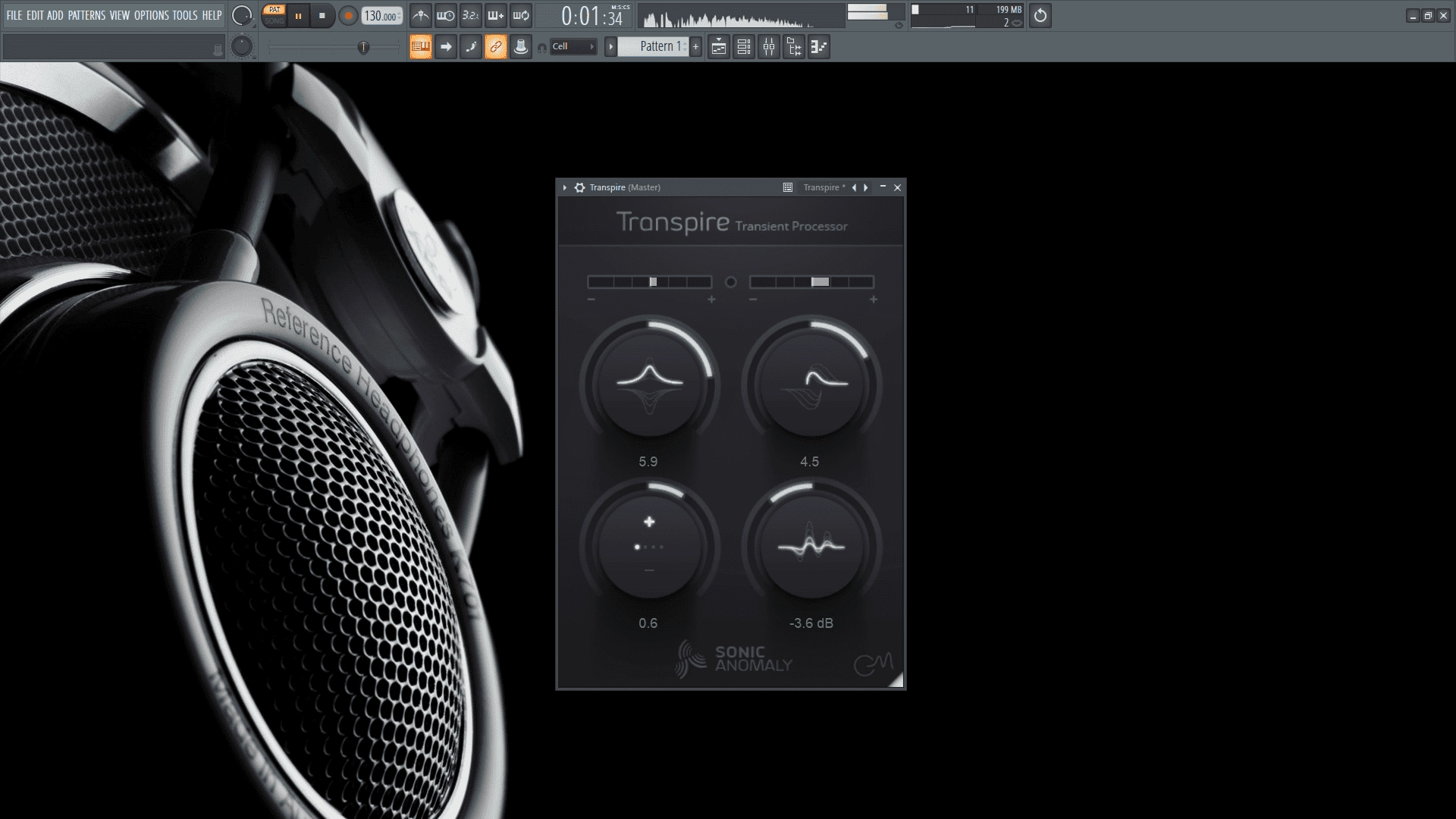The width and height of the screenshot is (1456, 819).
Task: Click the hint bar plug icon
Action: click(218, 50)
